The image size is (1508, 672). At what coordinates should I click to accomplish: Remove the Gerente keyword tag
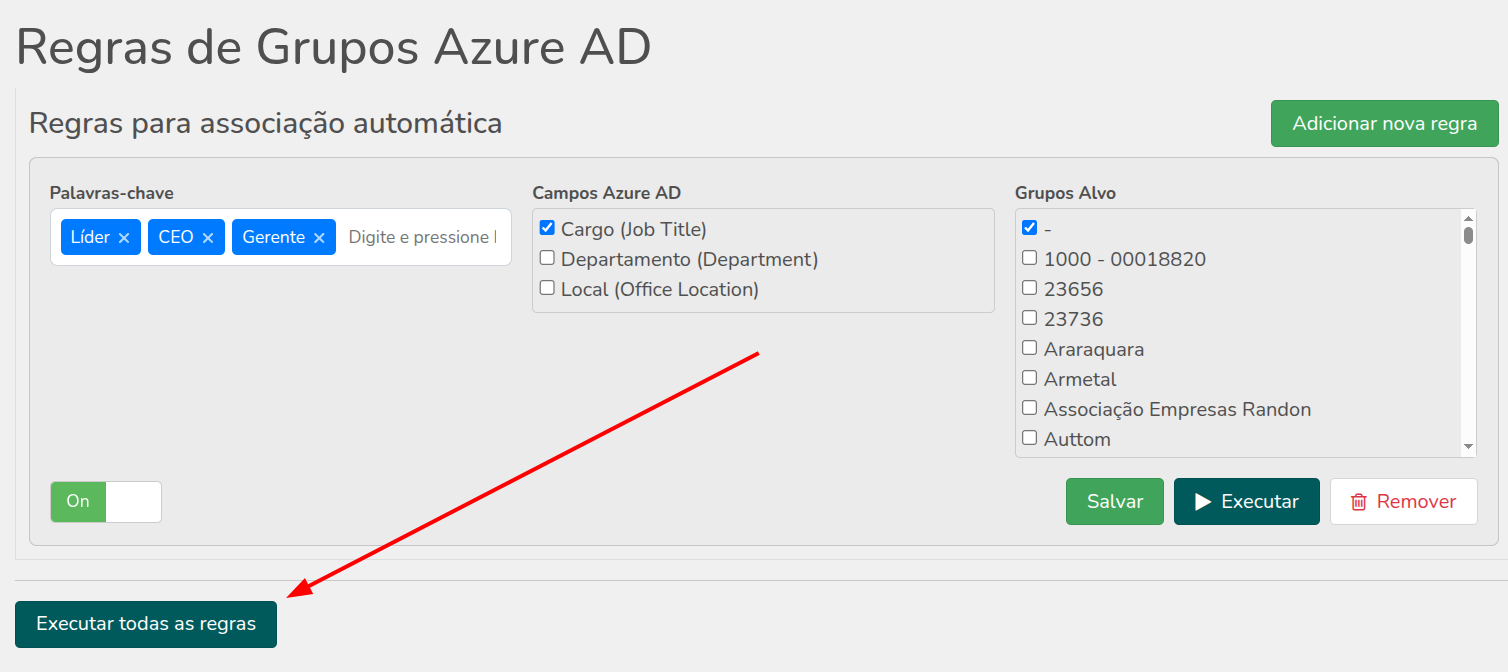(319, 238)
